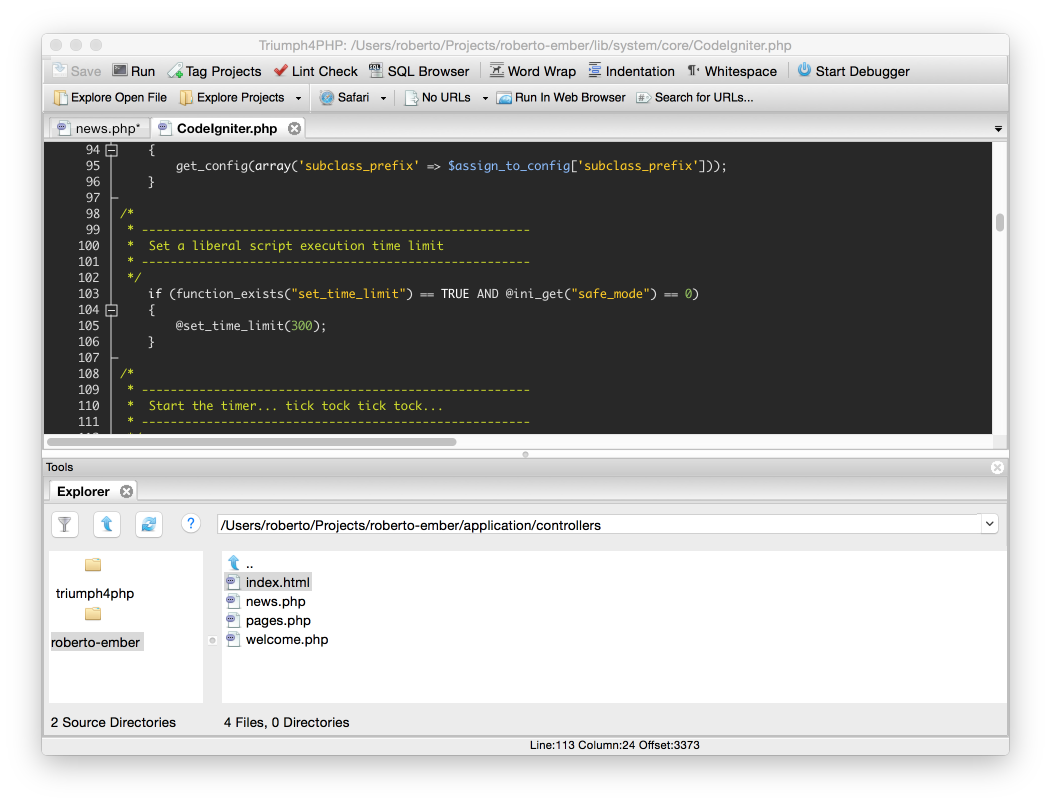This screenshot has height=805, width=1051.
Task: Select news.php in file list
Action: coord(266,601)
